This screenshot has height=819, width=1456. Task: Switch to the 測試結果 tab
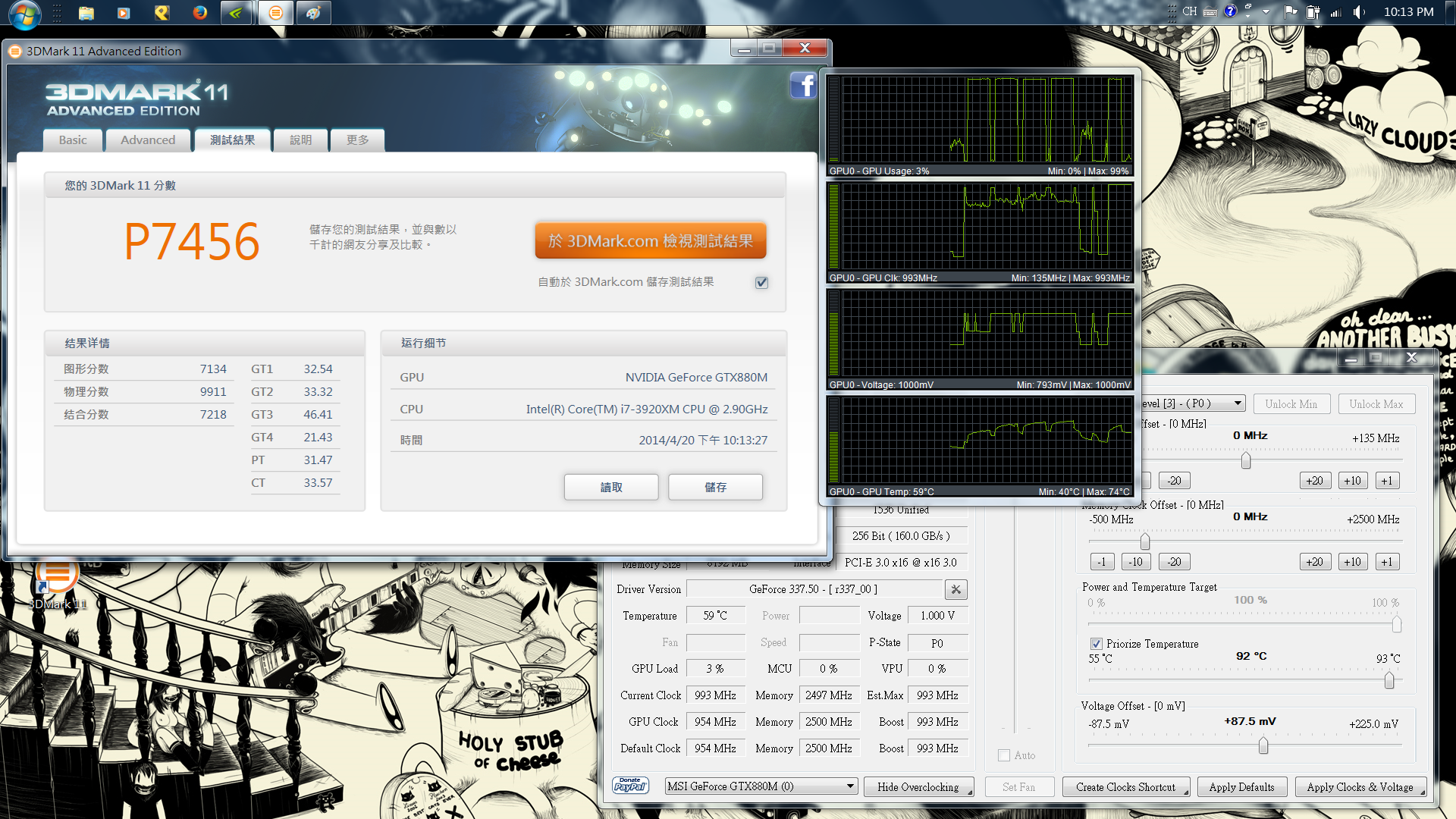point(232,140)
